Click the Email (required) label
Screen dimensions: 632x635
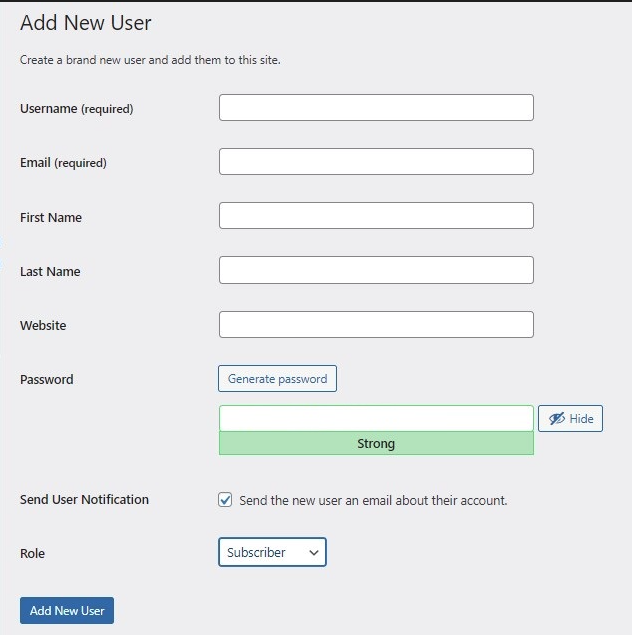(x=63, y=163)
